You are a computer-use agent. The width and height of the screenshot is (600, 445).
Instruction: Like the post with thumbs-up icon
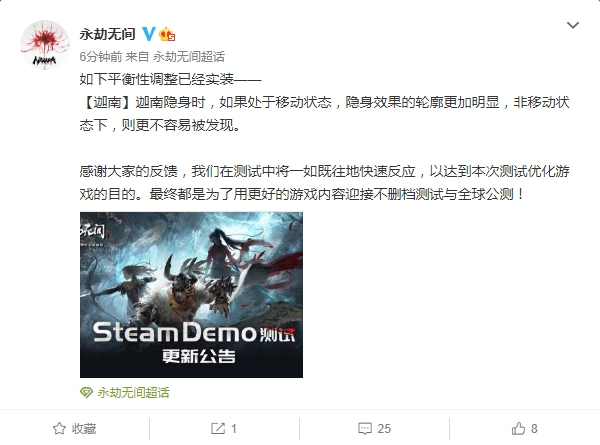518,428
